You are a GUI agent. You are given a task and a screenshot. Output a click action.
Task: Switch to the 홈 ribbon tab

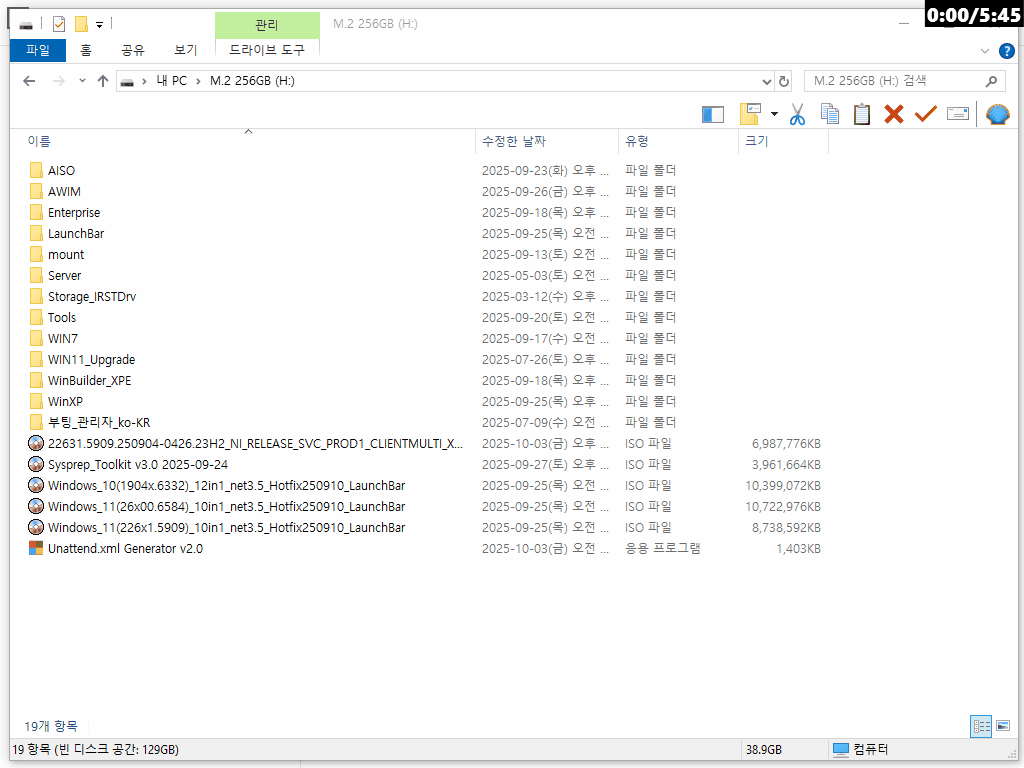click(x=86, y=50)
